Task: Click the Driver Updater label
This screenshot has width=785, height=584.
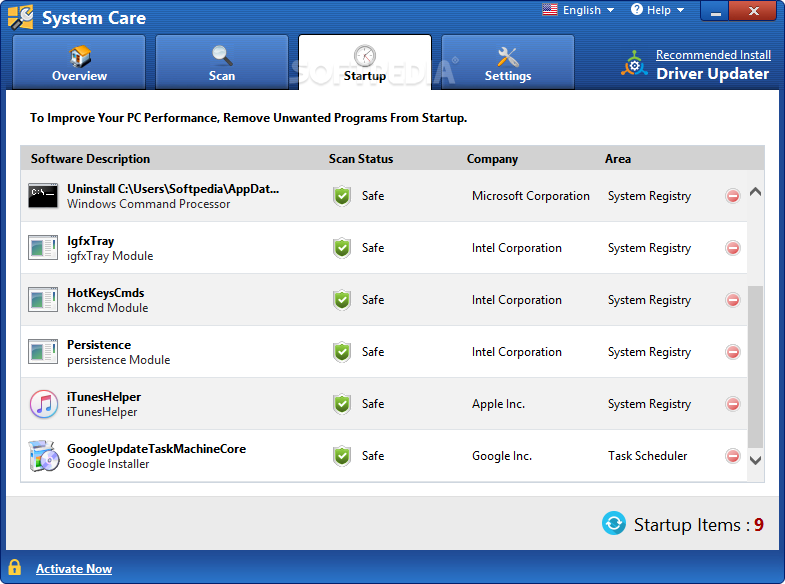Action: click(x=712, y=74)
